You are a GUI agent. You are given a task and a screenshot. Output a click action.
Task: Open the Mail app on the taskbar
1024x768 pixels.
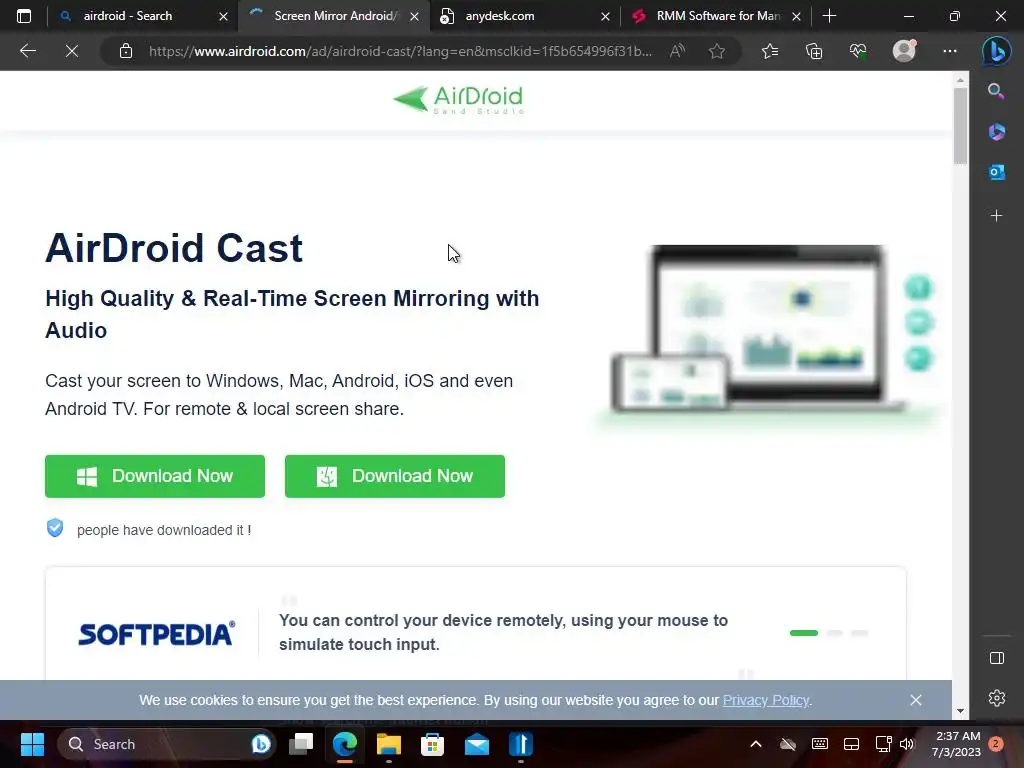(477, 744)
